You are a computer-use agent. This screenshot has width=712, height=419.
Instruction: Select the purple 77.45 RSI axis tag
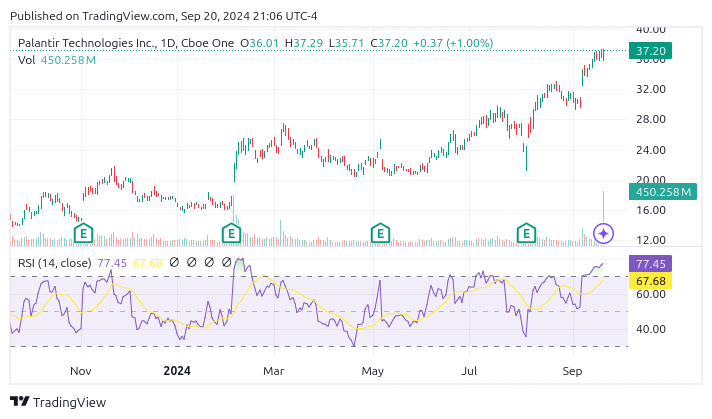[651, 265]
